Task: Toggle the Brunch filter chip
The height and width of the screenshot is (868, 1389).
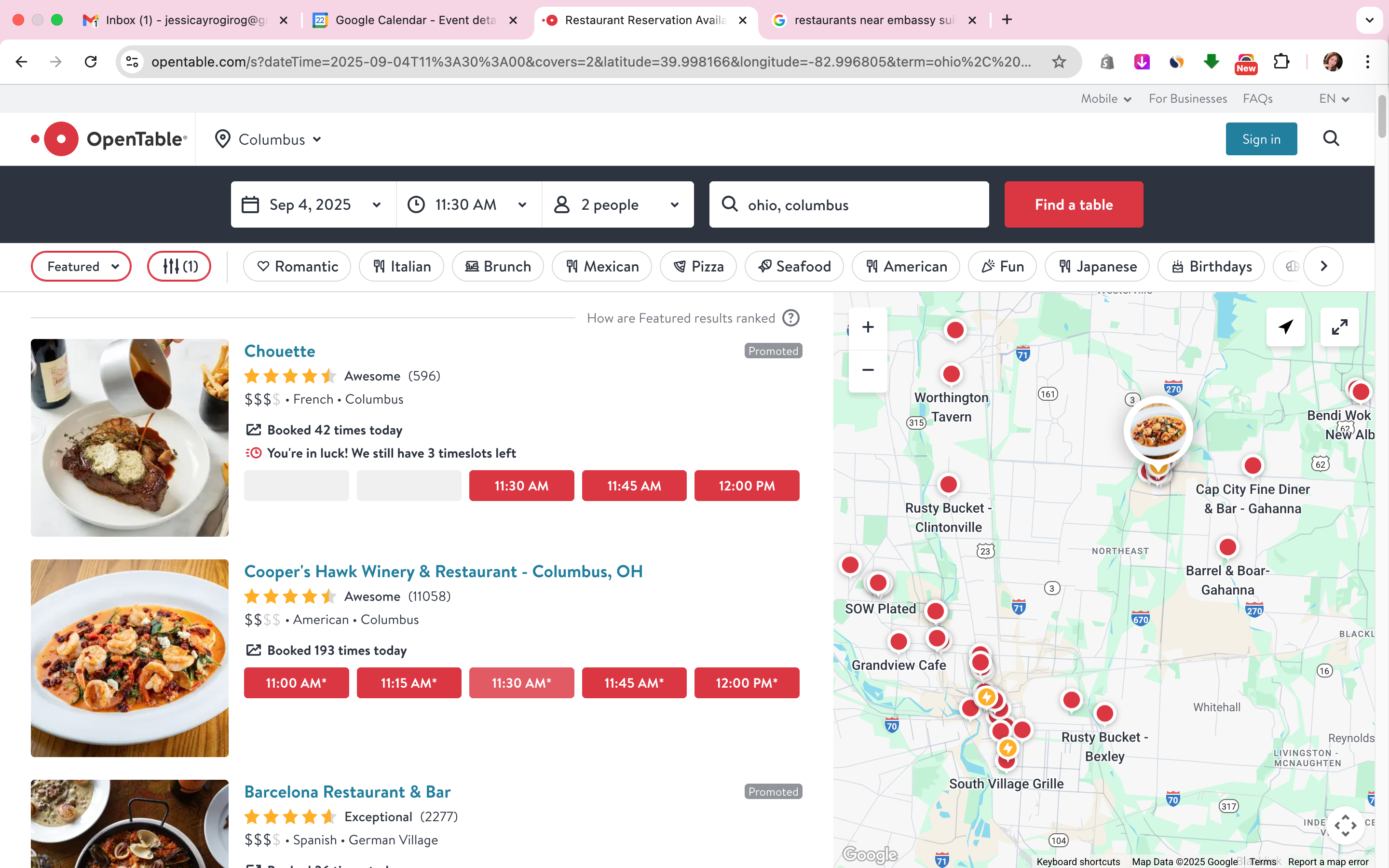Action: (498, 266)
